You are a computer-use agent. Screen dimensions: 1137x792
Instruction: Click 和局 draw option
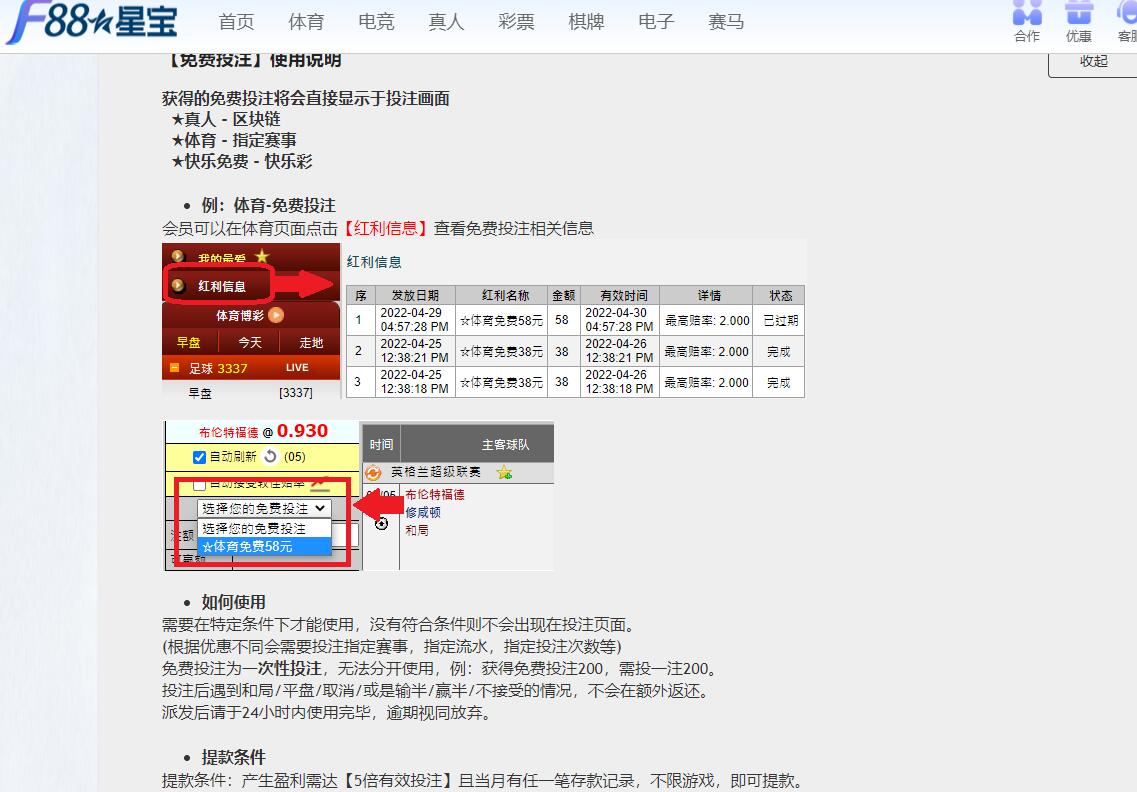coord(417,530)
